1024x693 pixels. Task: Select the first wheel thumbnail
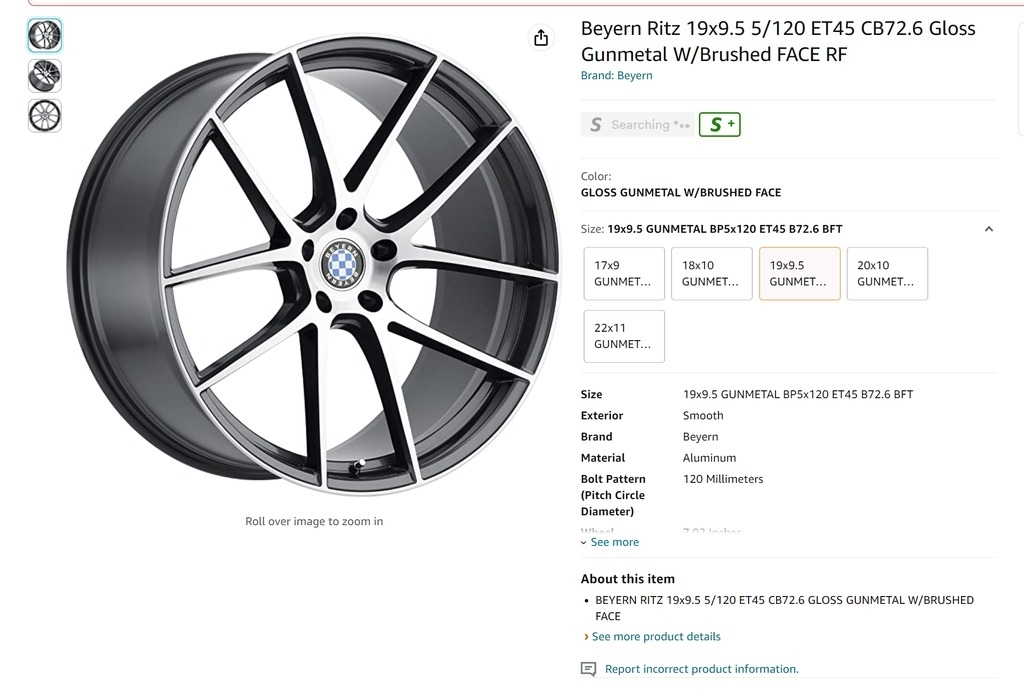45,35
